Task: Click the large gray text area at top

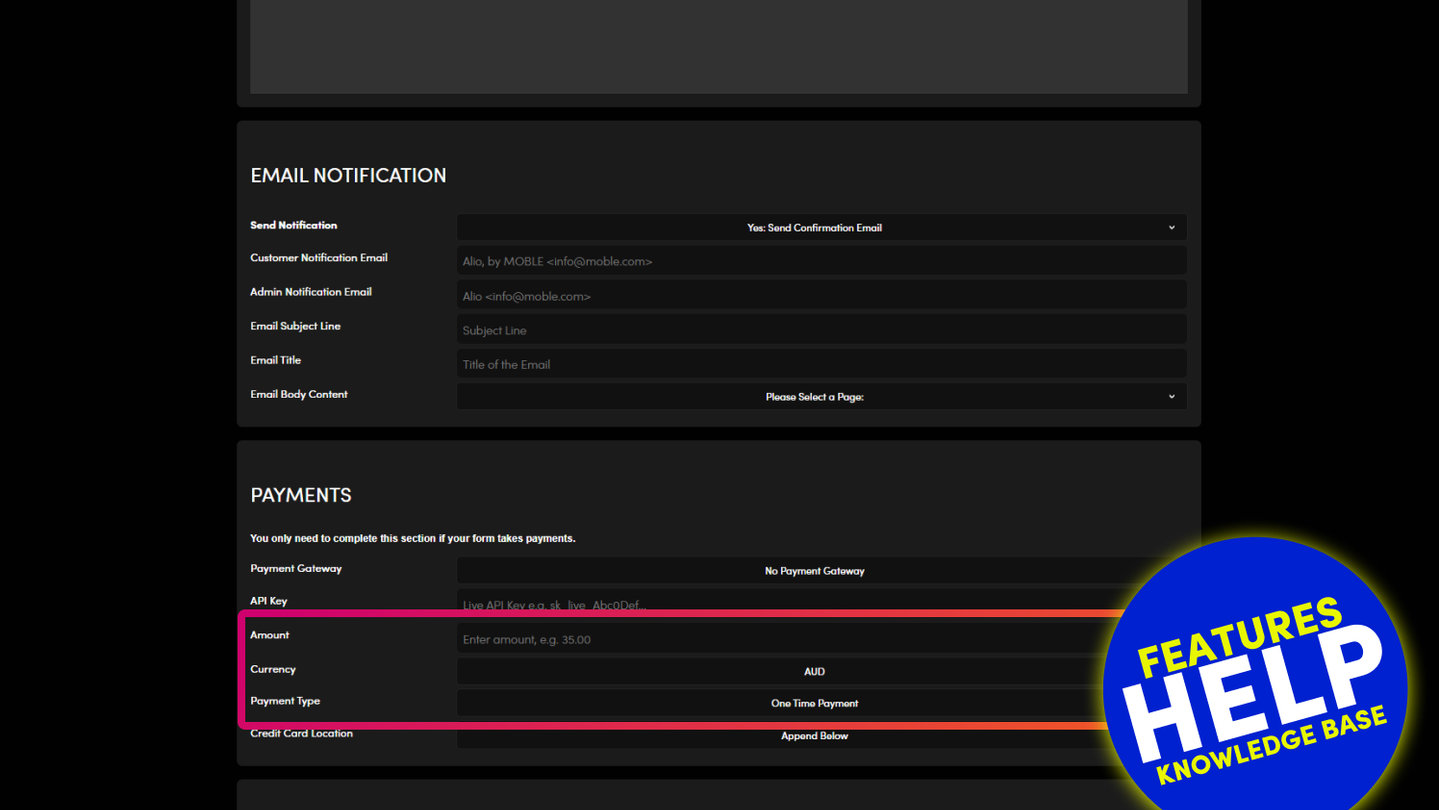Action: click(x=718, y=47)
